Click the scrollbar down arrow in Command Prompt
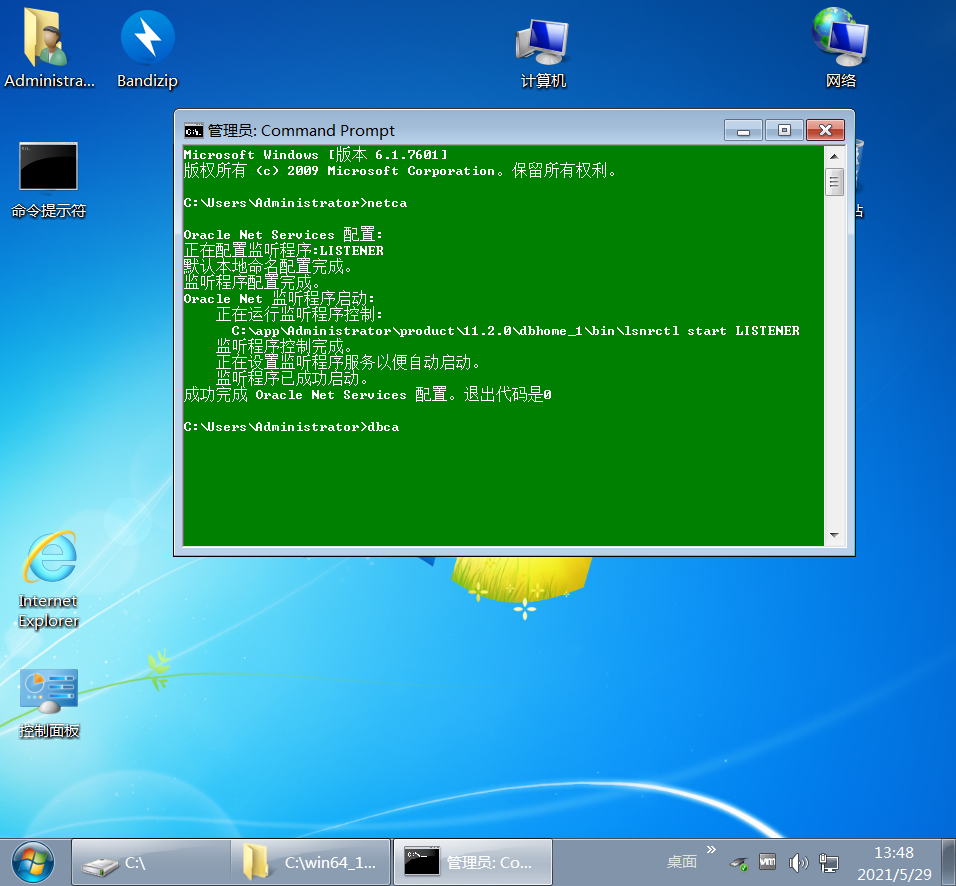Screen dimensions: 956x886 coord(834,536)
